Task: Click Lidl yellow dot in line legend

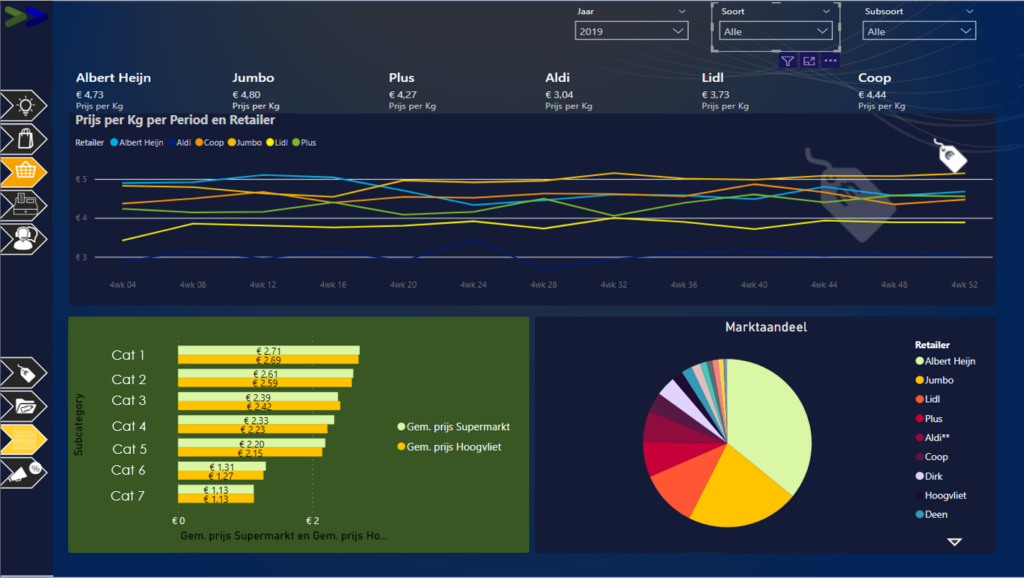Action: pos(270,142)
